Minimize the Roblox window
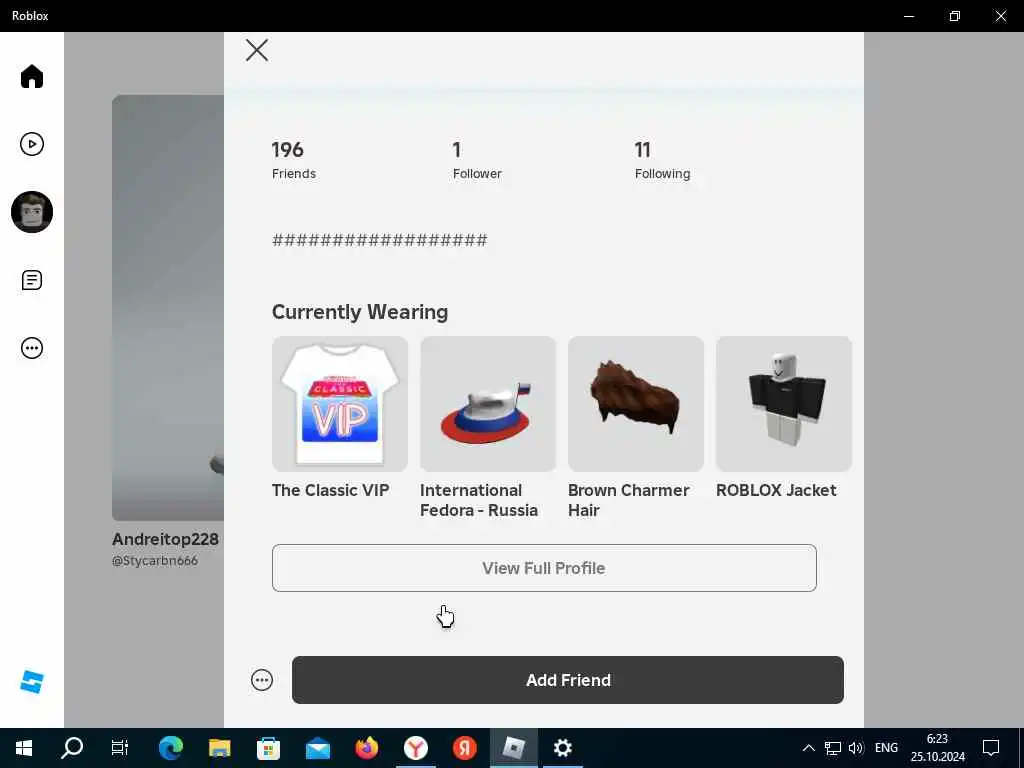Viewport: 1024px width, 768px height. coord(909,16)
